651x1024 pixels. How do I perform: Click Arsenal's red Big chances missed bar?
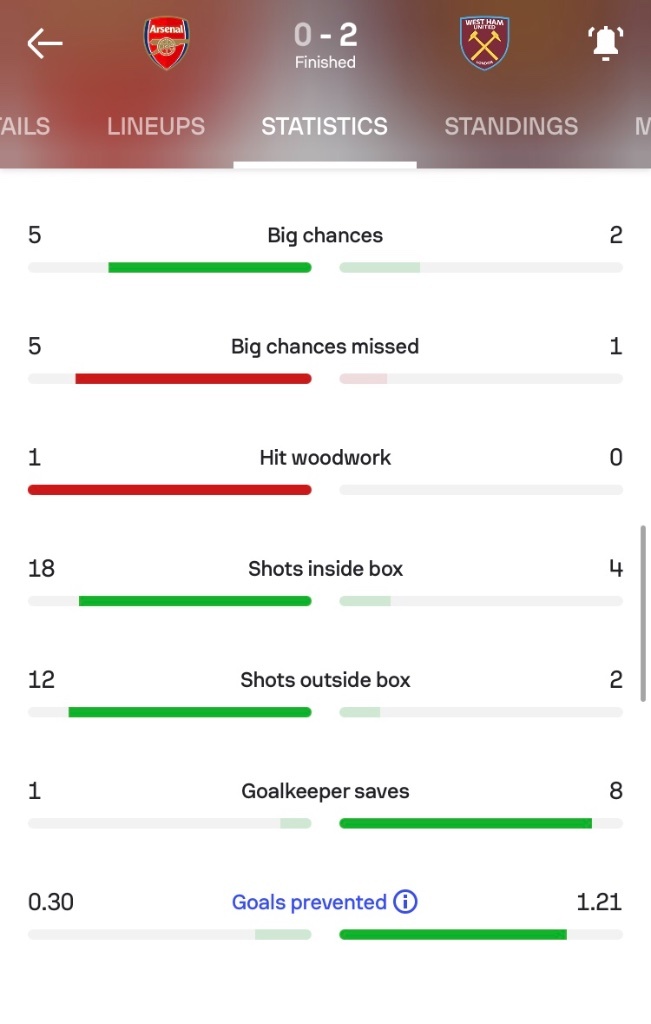click(x=193, y=378)
